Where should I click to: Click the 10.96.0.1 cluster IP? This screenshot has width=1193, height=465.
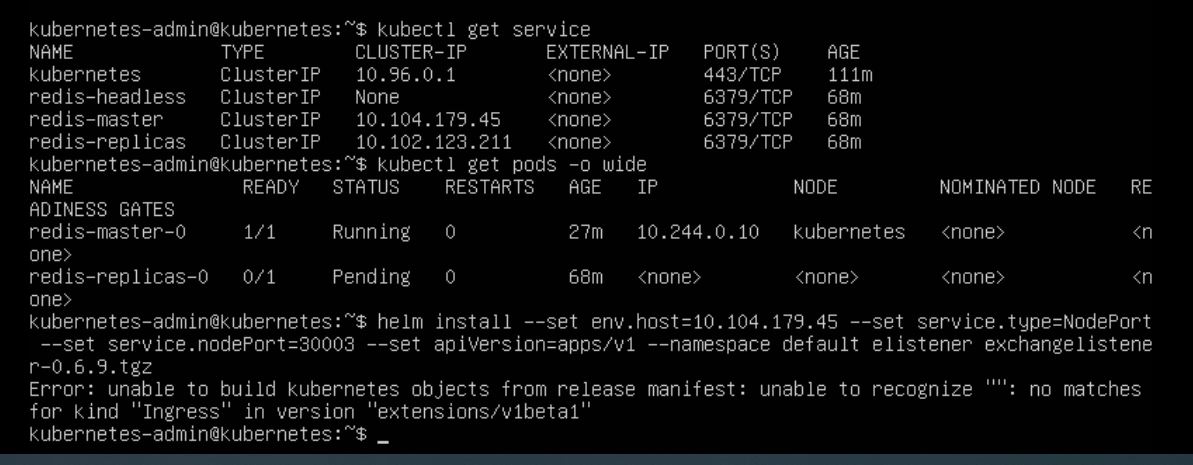pyautogui.click(x=406, y=75)
